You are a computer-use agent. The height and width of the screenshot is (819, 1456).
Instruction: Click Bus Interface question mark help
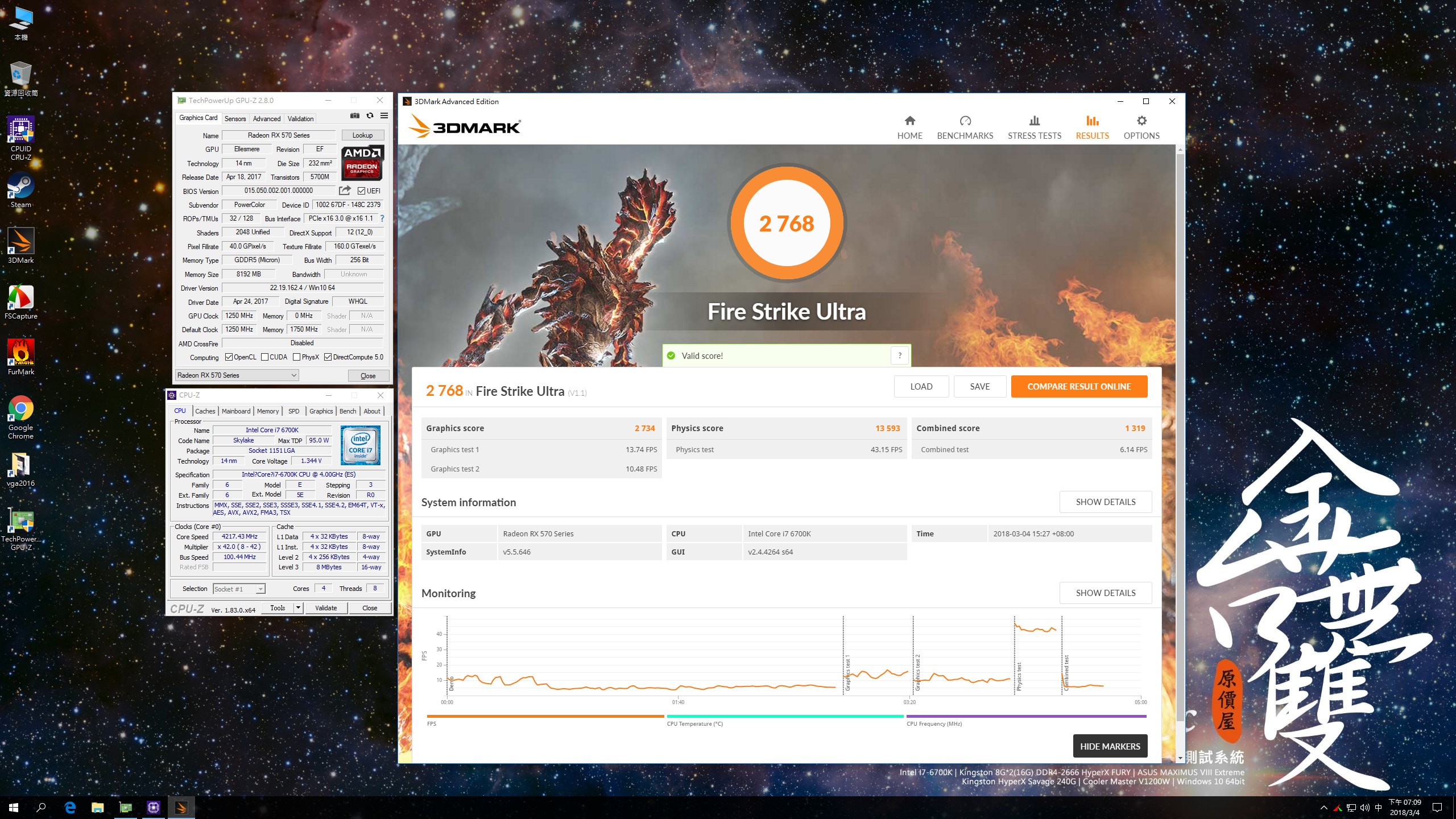click(382, 218)
